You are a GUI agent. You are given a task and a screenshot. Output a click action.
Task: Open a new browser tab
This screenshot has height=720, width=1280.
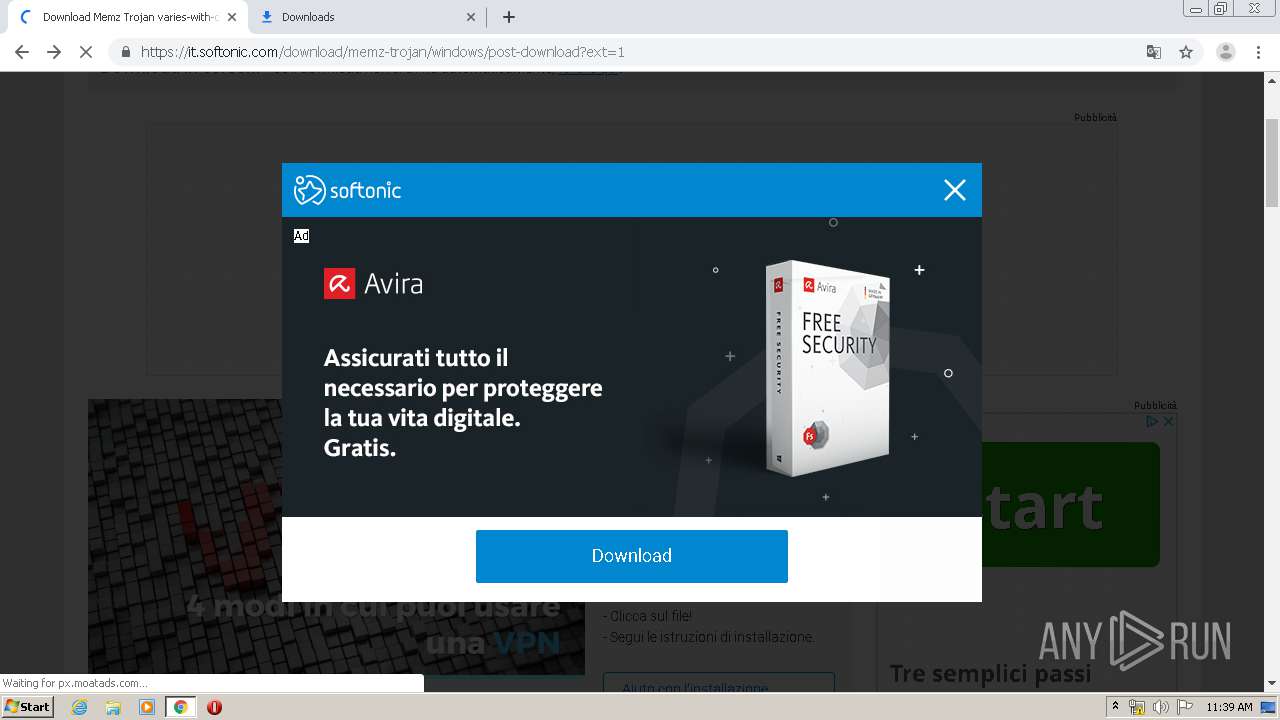509,17
